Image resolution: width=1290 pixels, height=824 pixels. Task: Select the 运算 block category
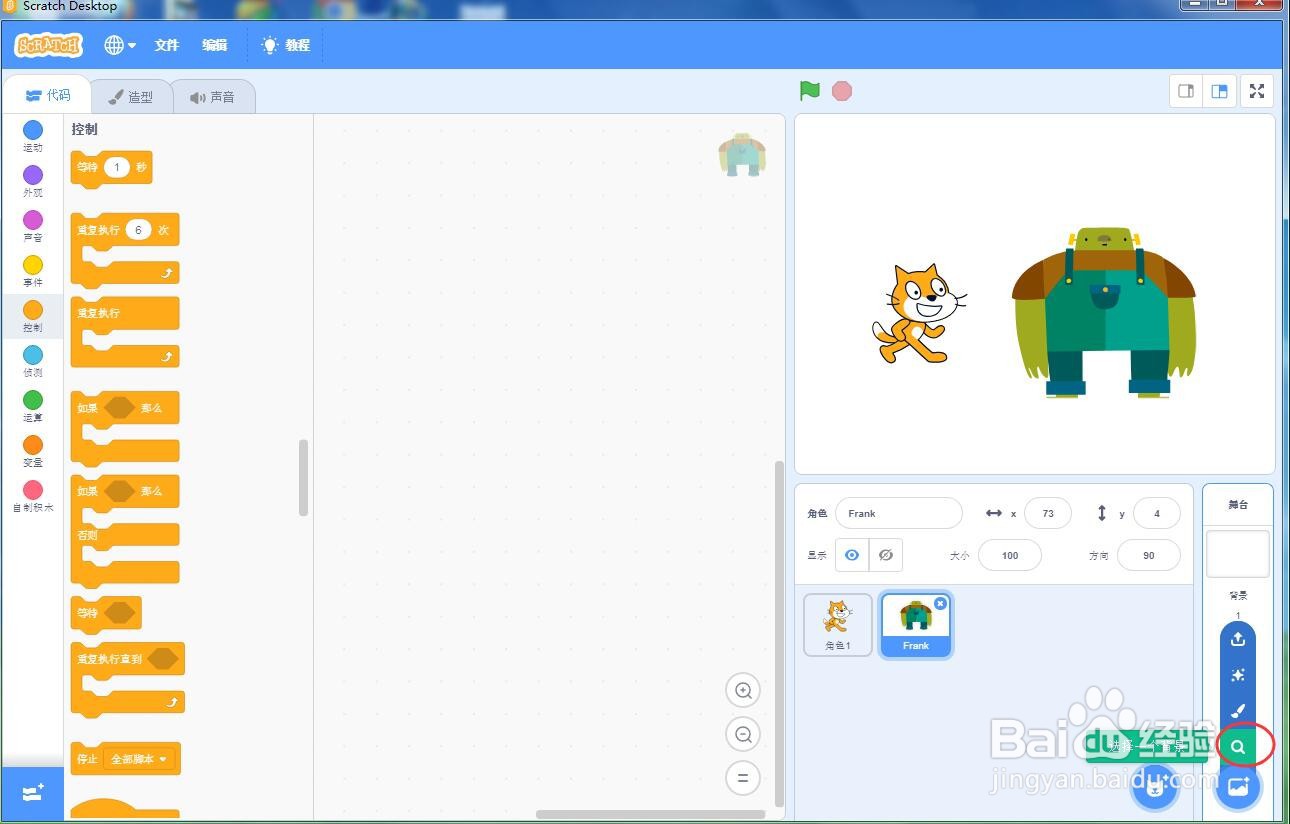click(x=33, y=407)
